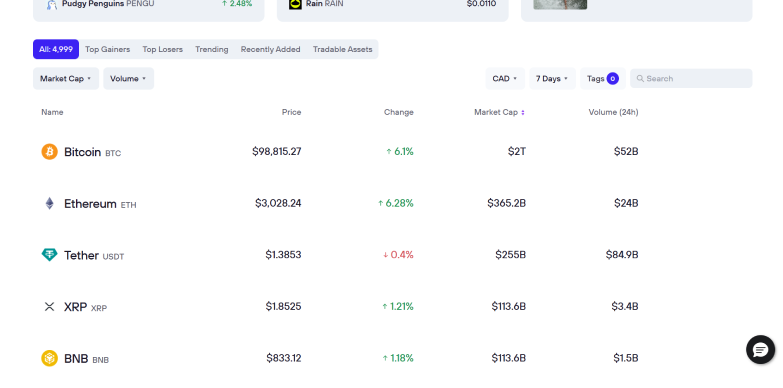Click Ethereum volume $24B

(626, 203)
